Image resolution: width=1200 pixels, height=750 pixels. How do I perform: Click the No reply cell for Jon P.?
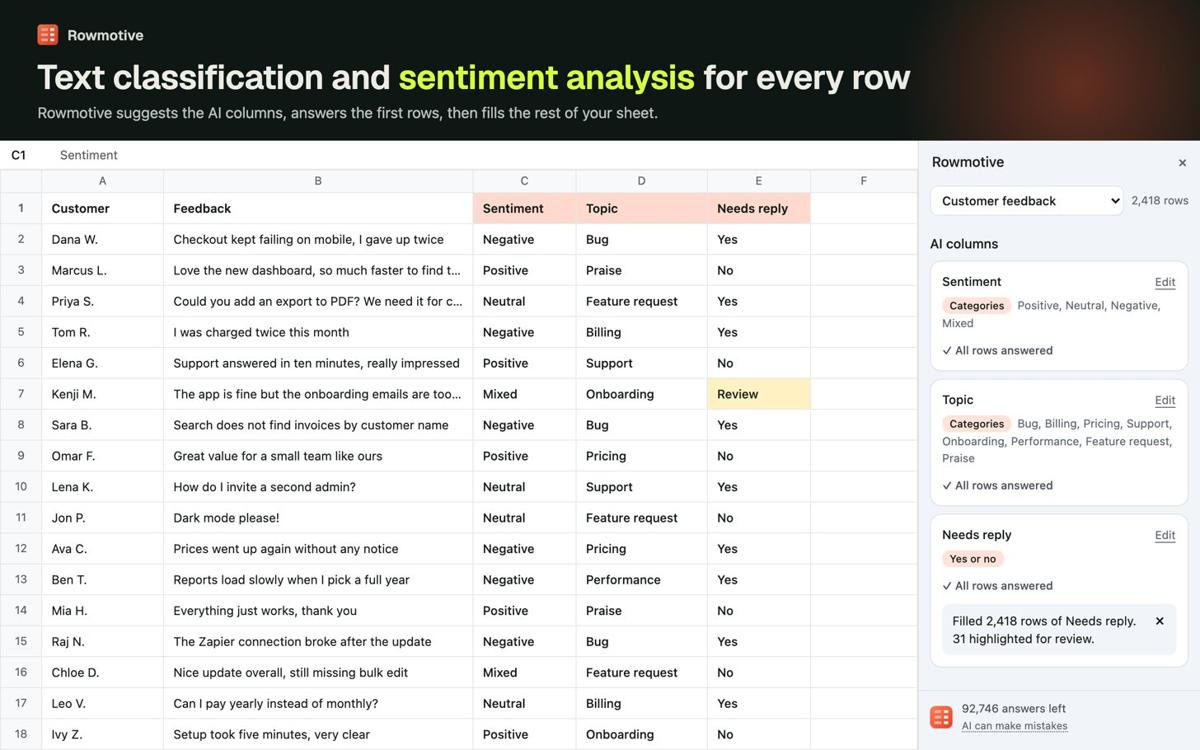coord(758,518)
